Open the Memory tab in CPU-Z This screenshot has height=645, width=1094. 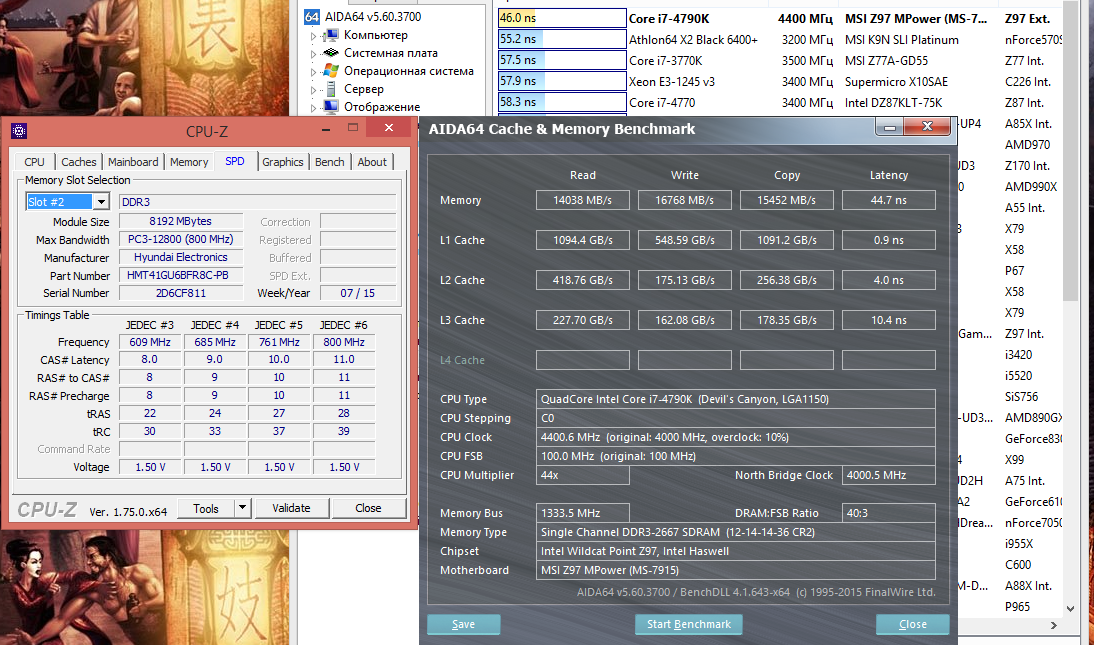(x=189, y=162)
